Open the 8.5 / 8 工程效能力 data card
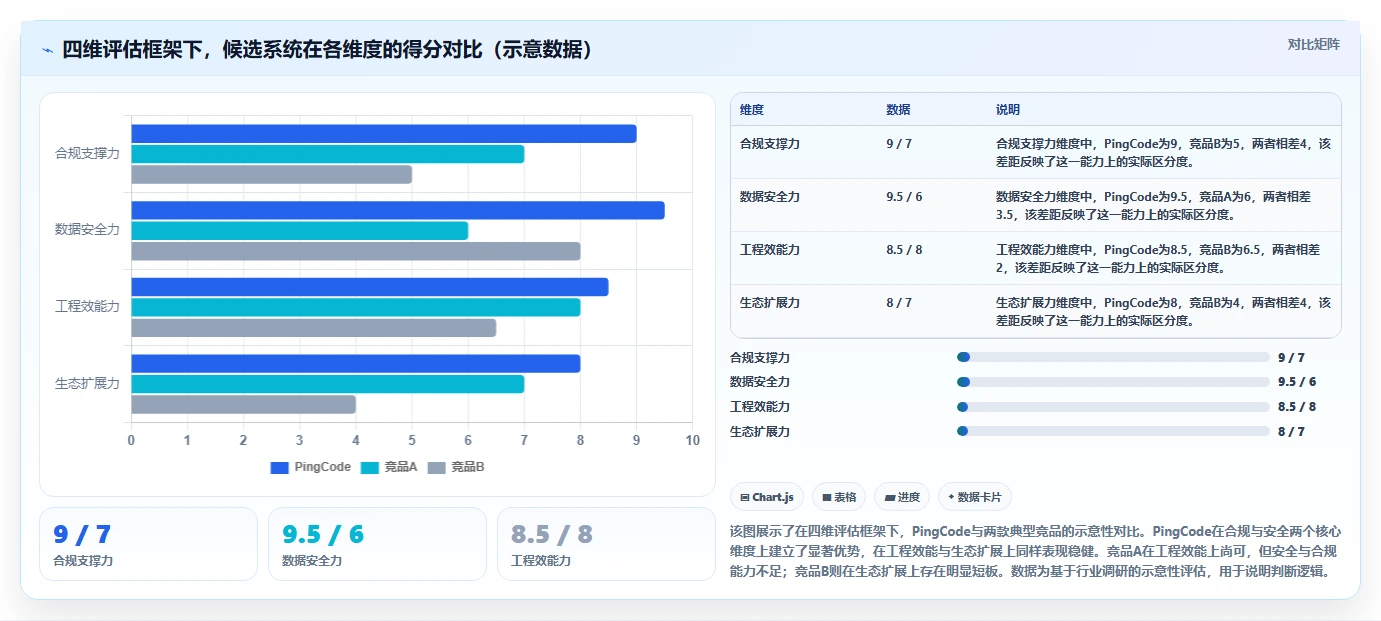Image resolution: width=1381 pixels, height=621 pixels. [x=606, y=544]
